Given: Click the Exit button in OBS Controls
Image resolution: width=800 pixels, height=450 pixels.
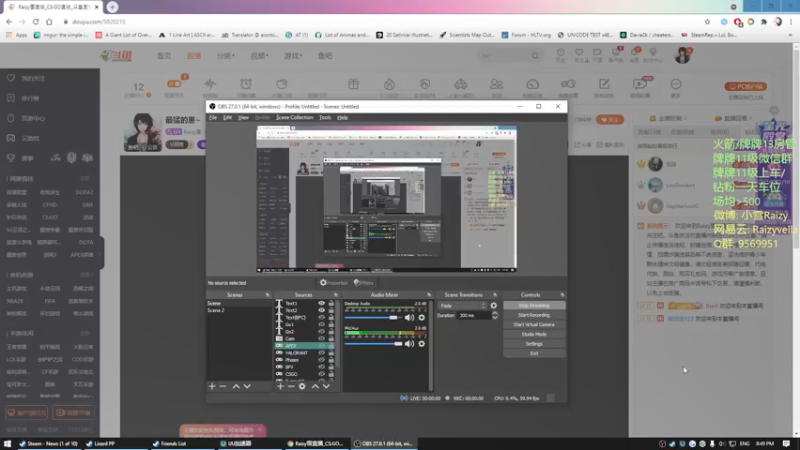Looking at the screenshot, I should (534, 353).
